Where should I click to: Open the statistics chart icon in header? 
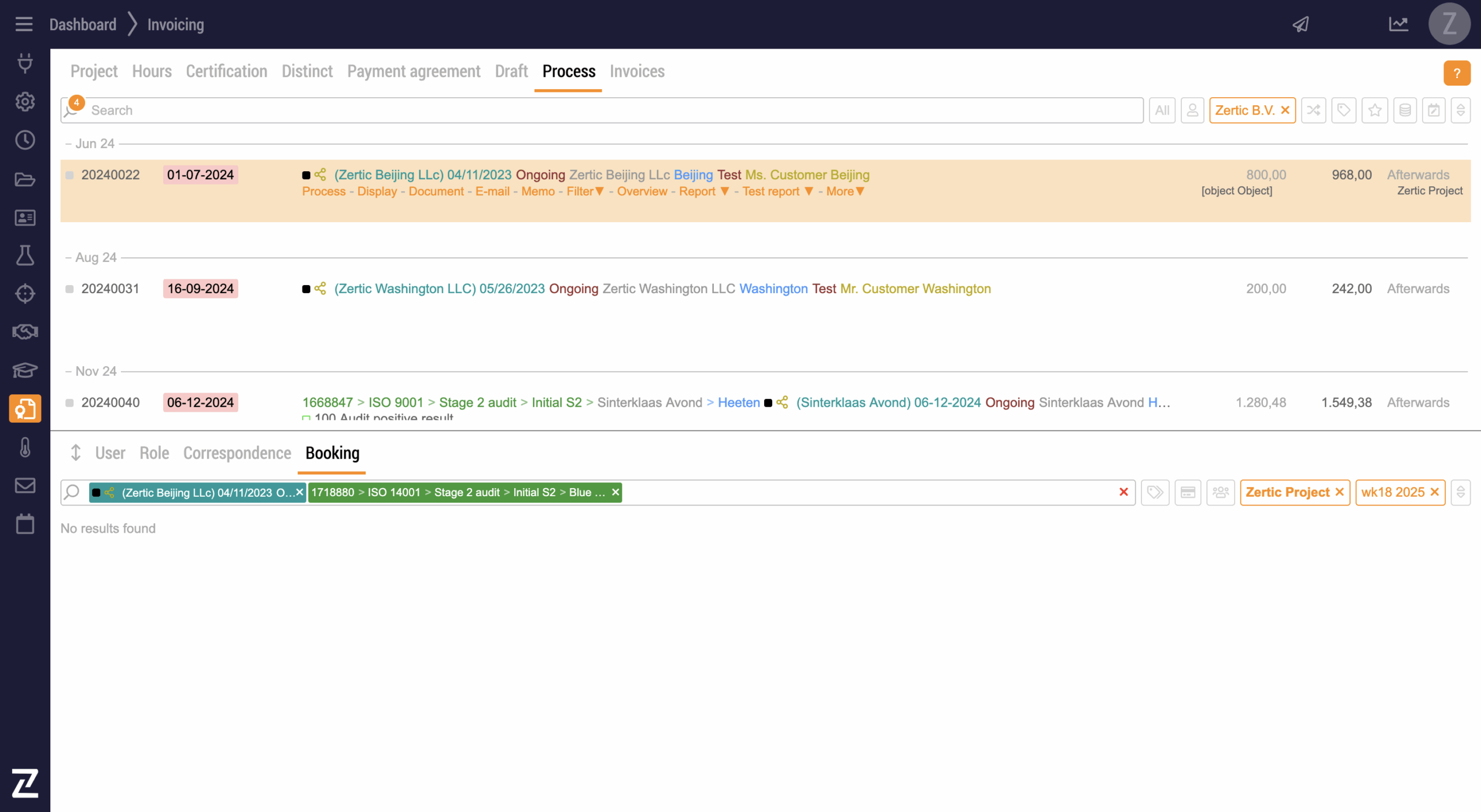tap(1398, 24)
